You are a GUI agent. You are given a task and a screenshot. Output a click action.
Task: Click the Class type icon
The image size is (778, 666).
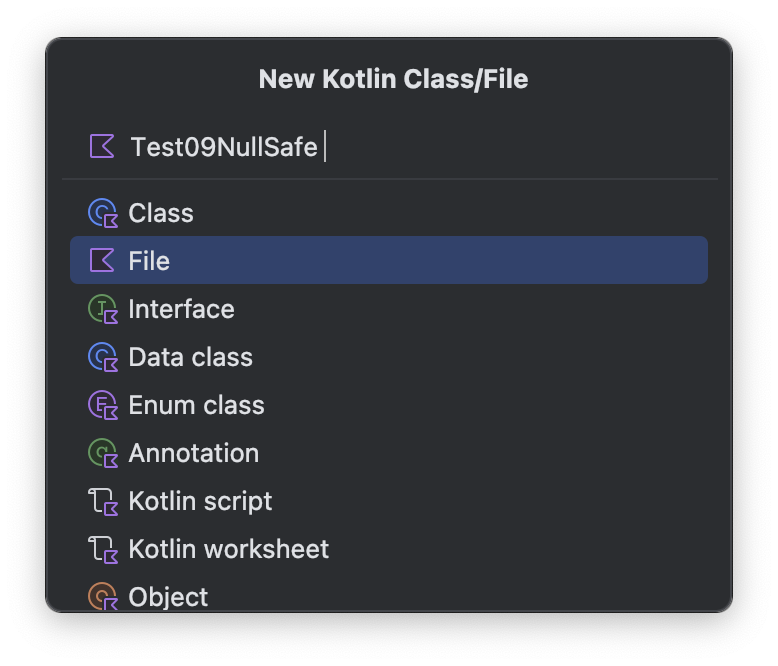click(103, 213)
